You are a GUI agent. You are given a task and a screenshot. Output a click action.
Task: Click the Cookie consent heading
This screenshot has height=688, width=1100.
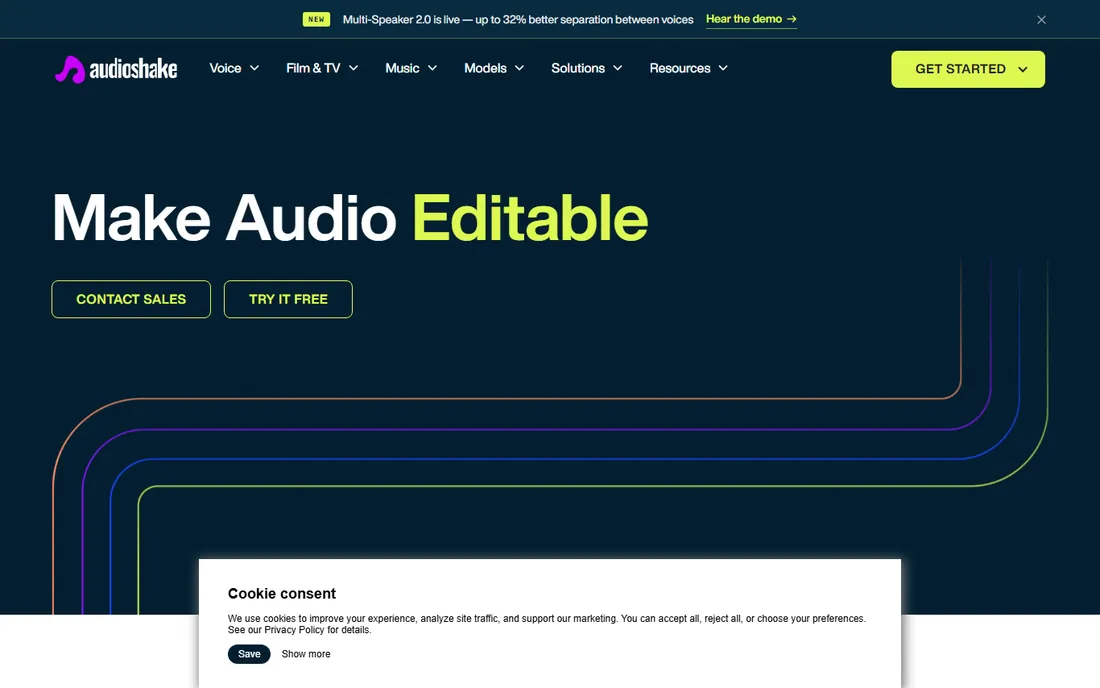282,593
